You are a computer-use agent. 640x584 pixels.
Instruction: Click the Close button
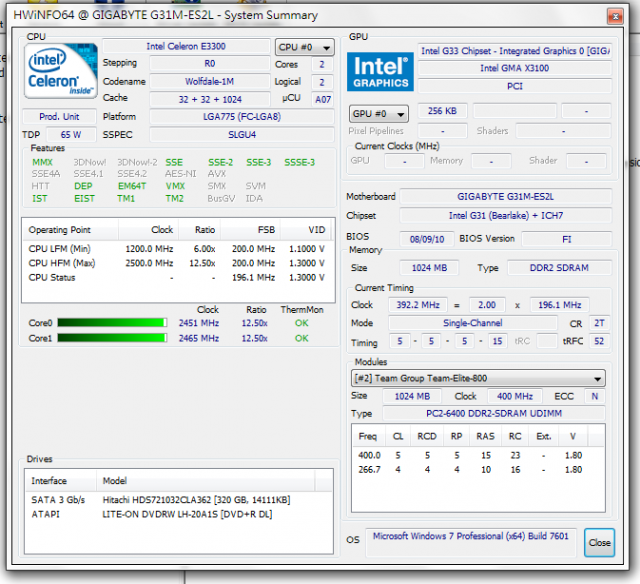(x=599, y=542)
